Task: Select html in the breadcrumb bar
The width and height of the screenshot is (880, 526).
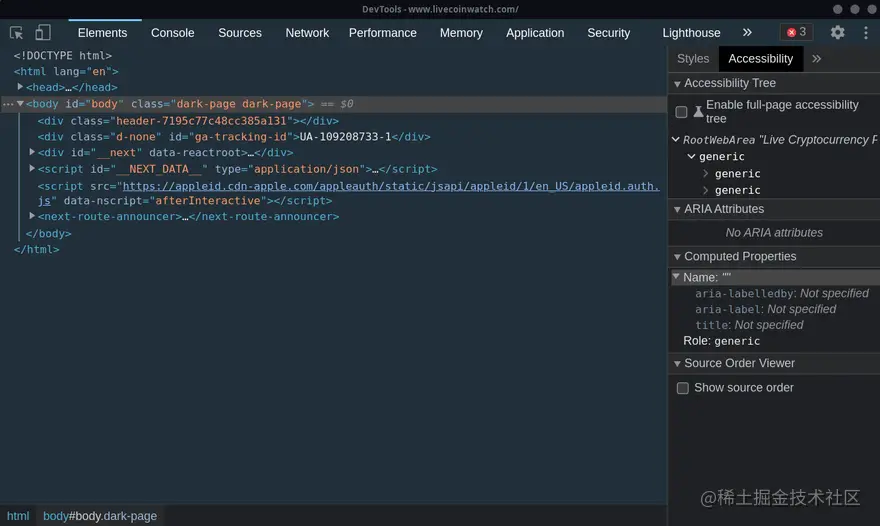Action: coord(18,516)
